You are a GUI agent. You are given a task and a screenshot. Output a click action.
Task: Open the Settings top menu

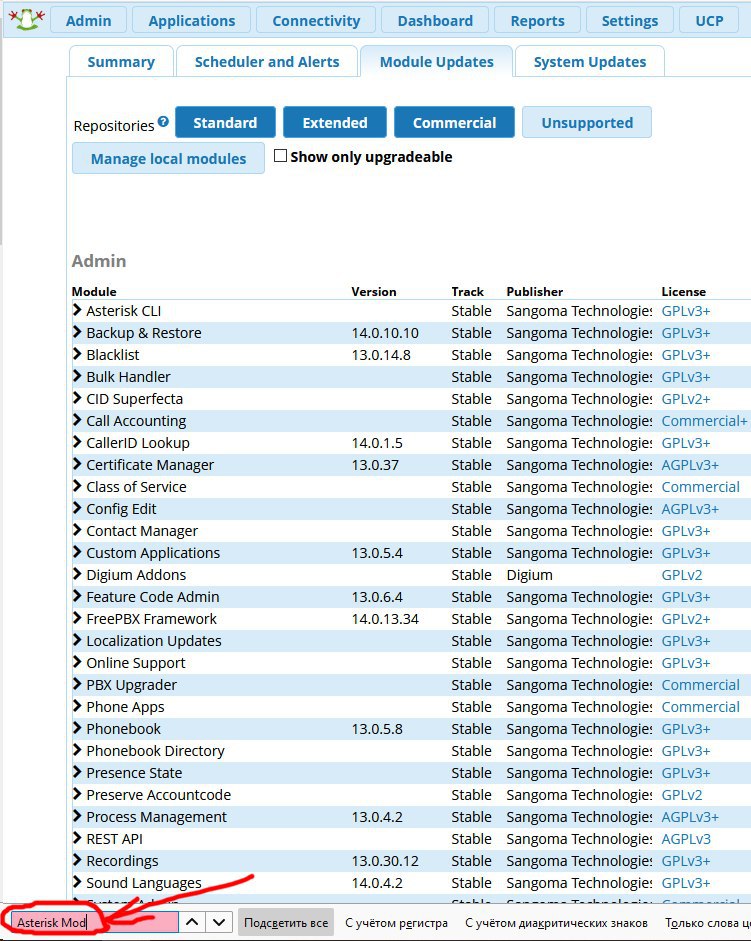(630, 20)
